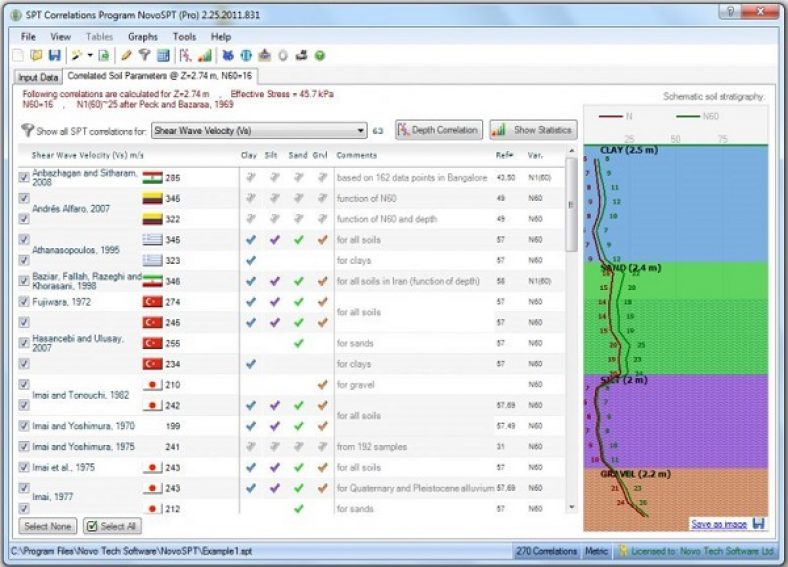Toggle the Imai et al., 1975 checkbox
Image resolution: width=788 pixels, height=567 pixels.
point(24,467)
